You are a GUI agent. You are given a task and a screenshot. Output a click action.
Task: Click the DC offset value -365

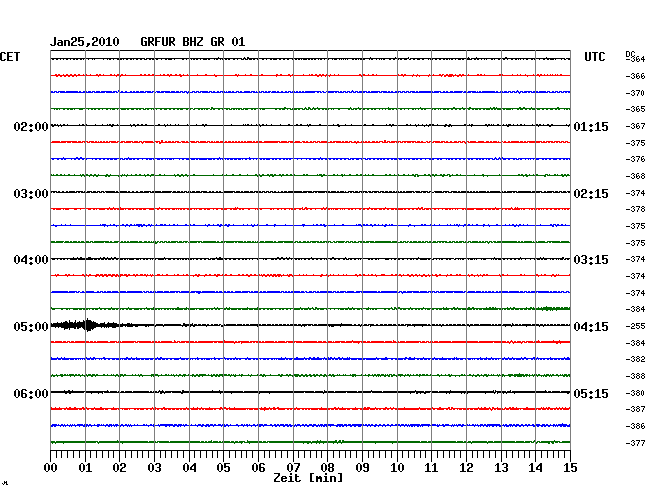635,109
